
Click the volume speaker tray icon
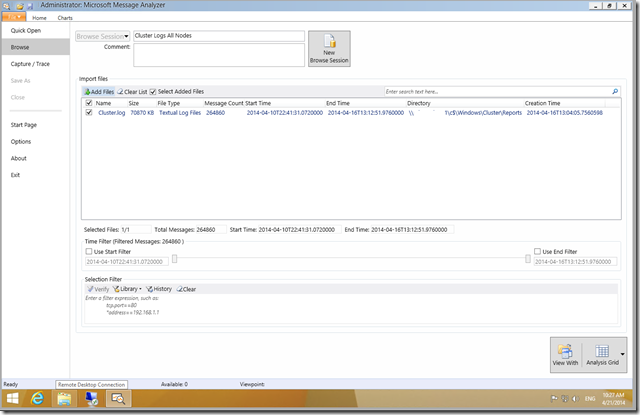pyautogui.click(x=576, y=399)
